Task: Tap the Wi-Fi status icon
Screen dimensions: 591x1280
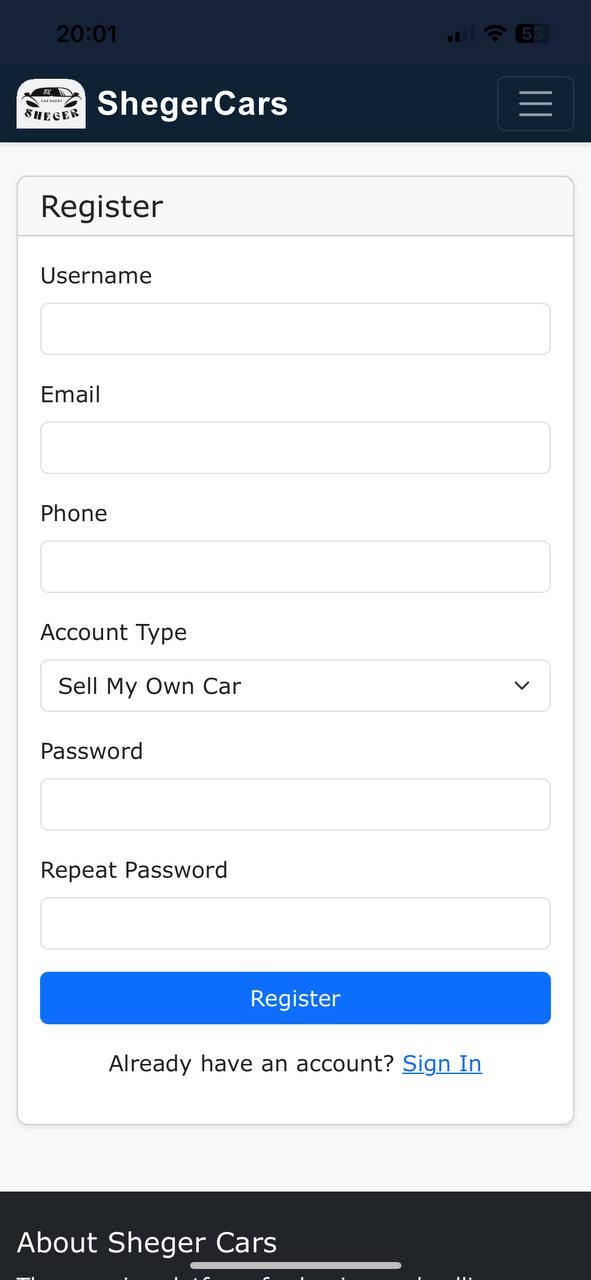Action: tap(494, 33)
